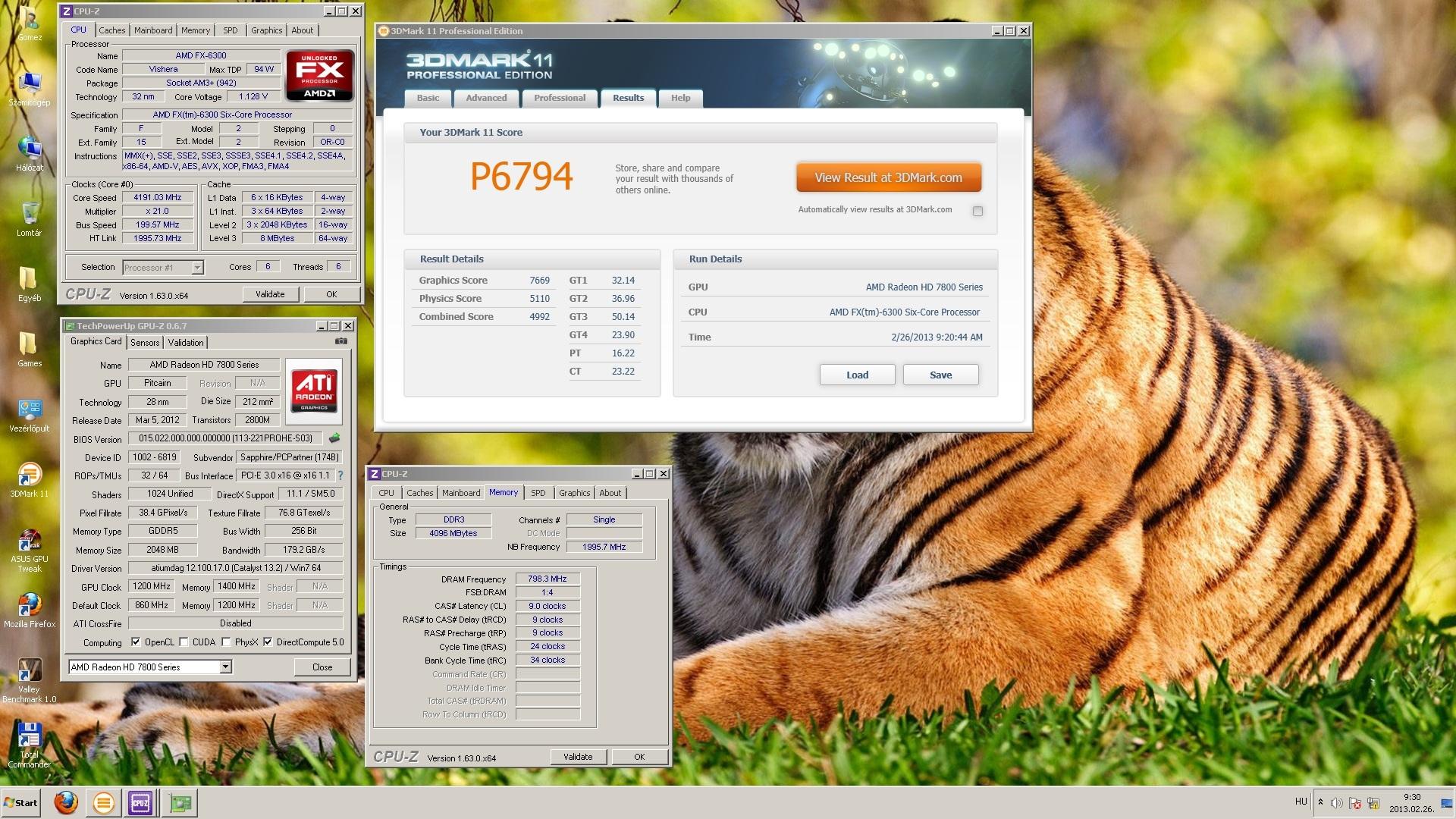This screenshot has width=1456, height=819.
Task: Click the GPU-Z screenshot camera icon
Action: point(341,341)
